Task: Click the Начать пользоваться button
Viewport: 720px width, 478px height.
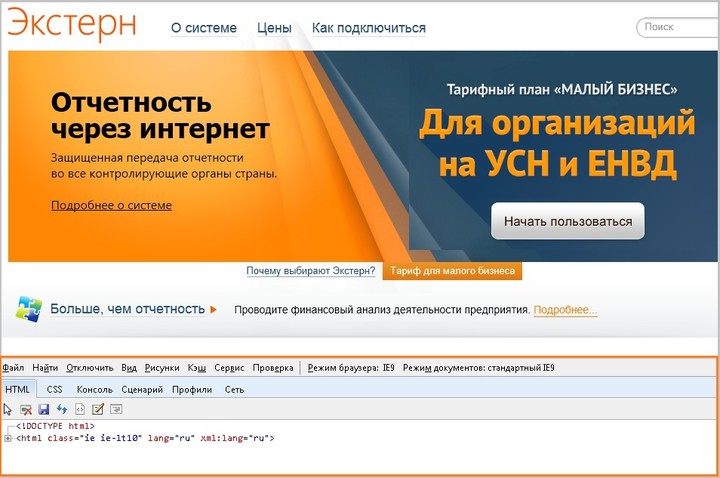Action: click(x=568, y=221)
